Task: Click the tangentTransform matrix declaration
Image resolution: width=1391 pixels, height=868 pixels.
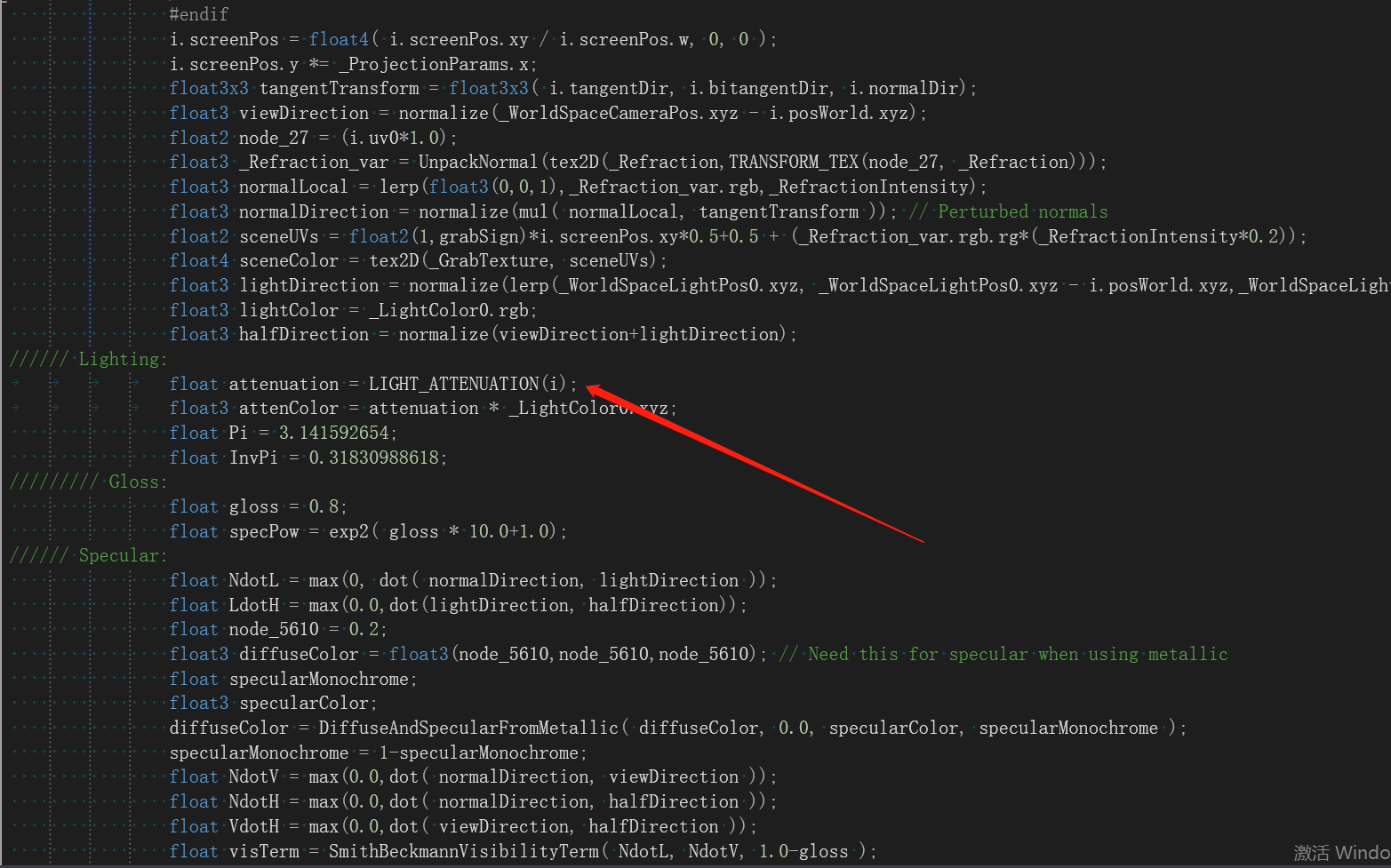Action: click(339, 88)
